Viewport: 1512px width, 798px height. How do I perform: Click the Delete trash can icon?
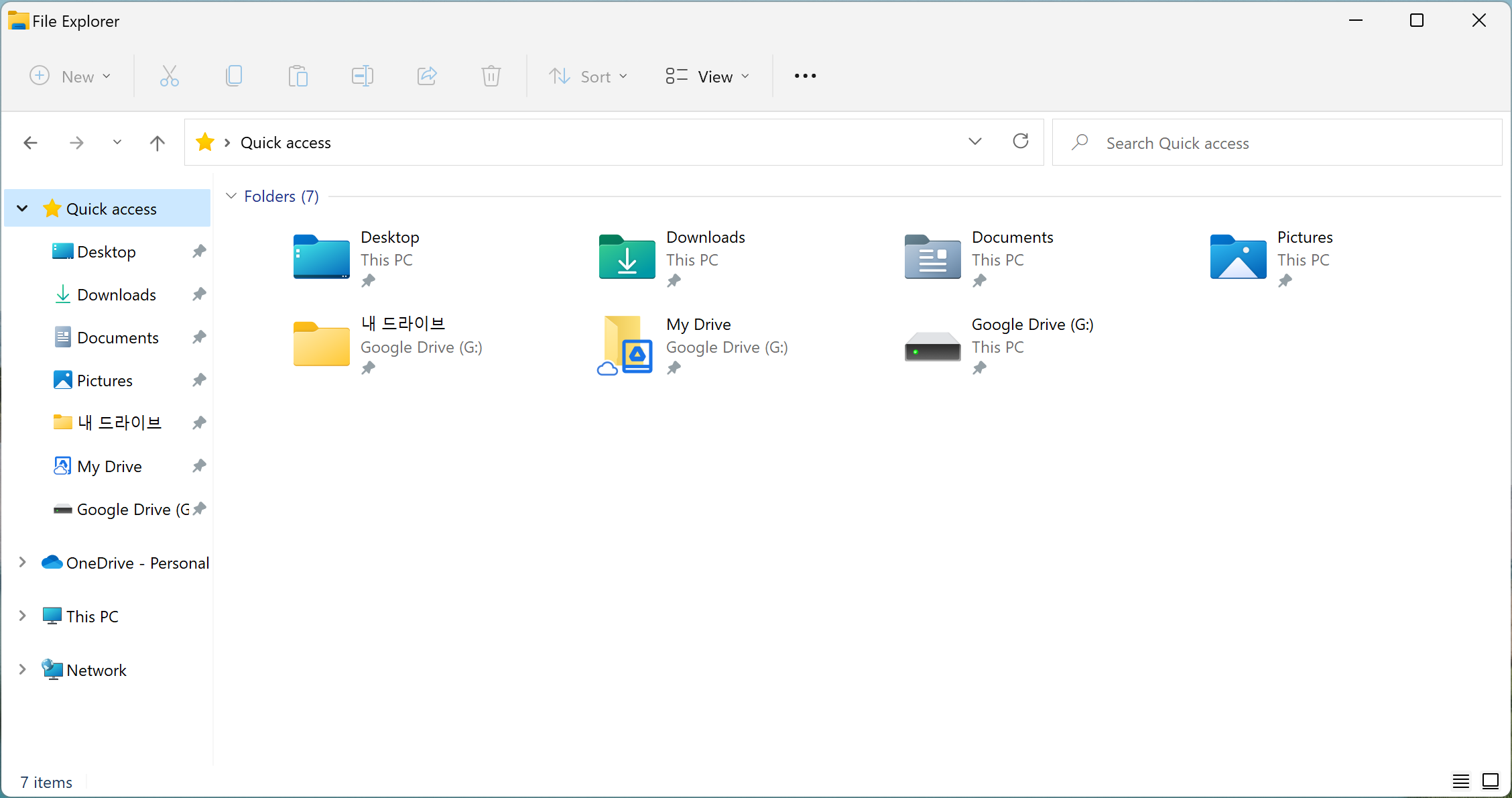pos(491,76)
